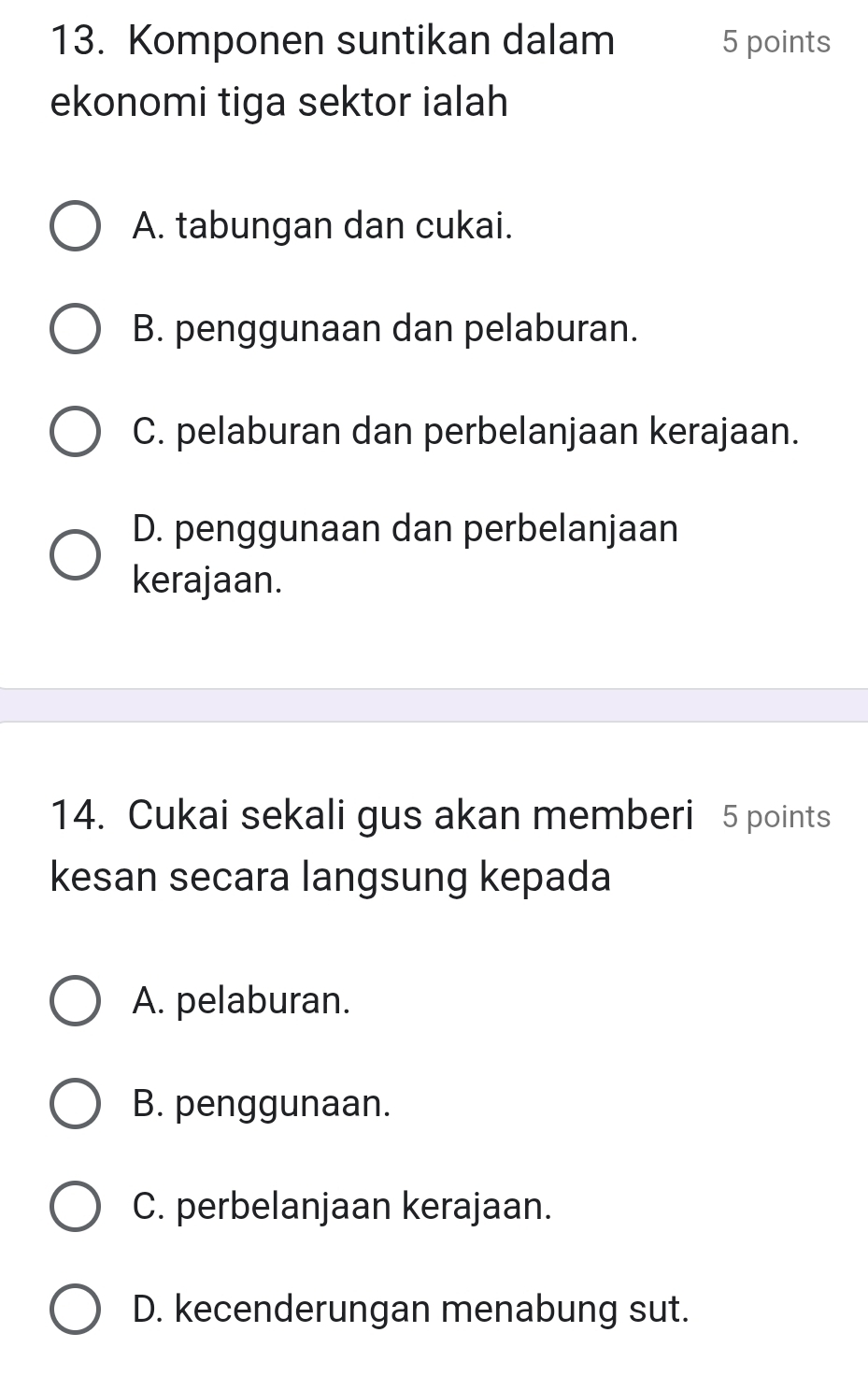Image resolution: width=868 pixels, height=1376 pixels.
Task: Click label 'D. penggunaan dan perbelanjaan kerajaan.'
Action: 406,555
